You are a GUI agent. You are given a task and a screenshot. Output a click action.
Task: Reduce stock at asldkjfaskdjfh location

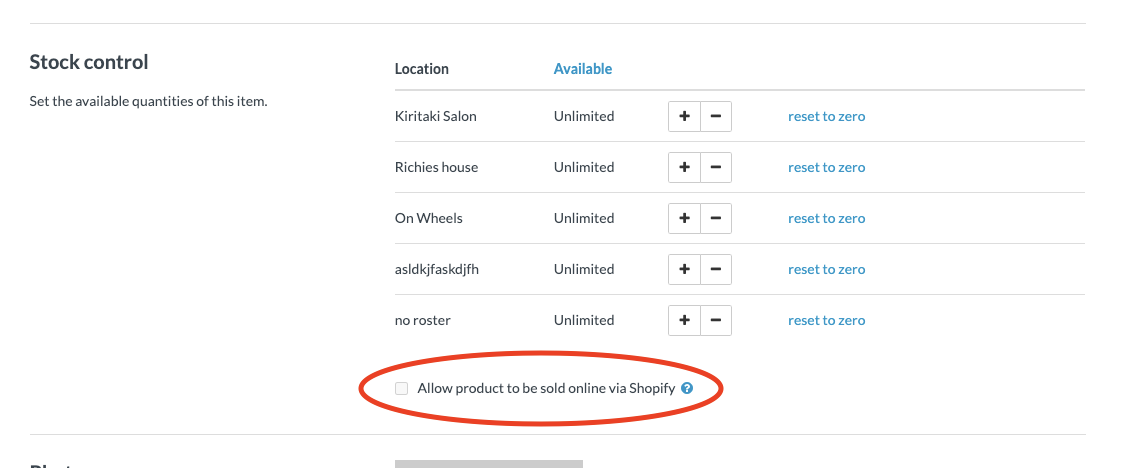point(716,269)
